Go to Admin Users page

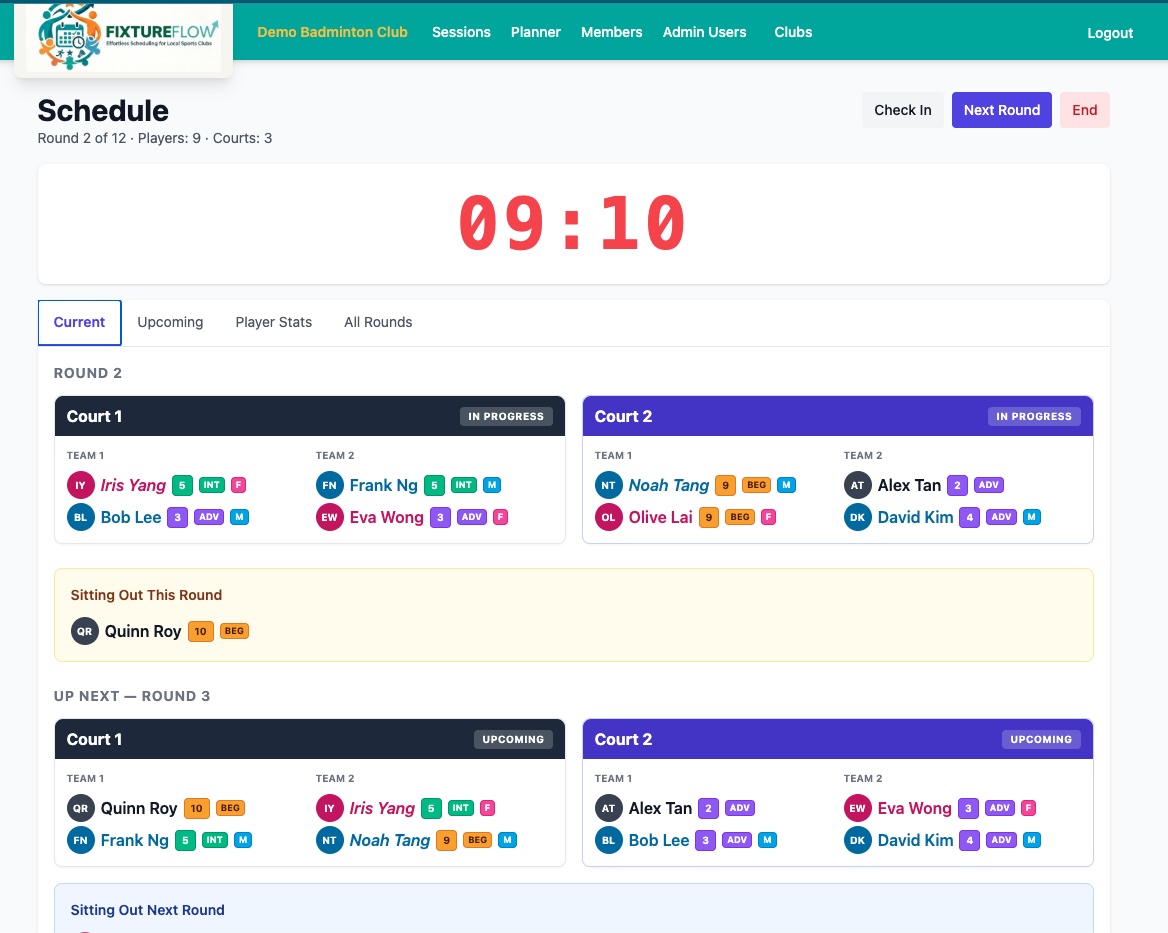point(705,32)
